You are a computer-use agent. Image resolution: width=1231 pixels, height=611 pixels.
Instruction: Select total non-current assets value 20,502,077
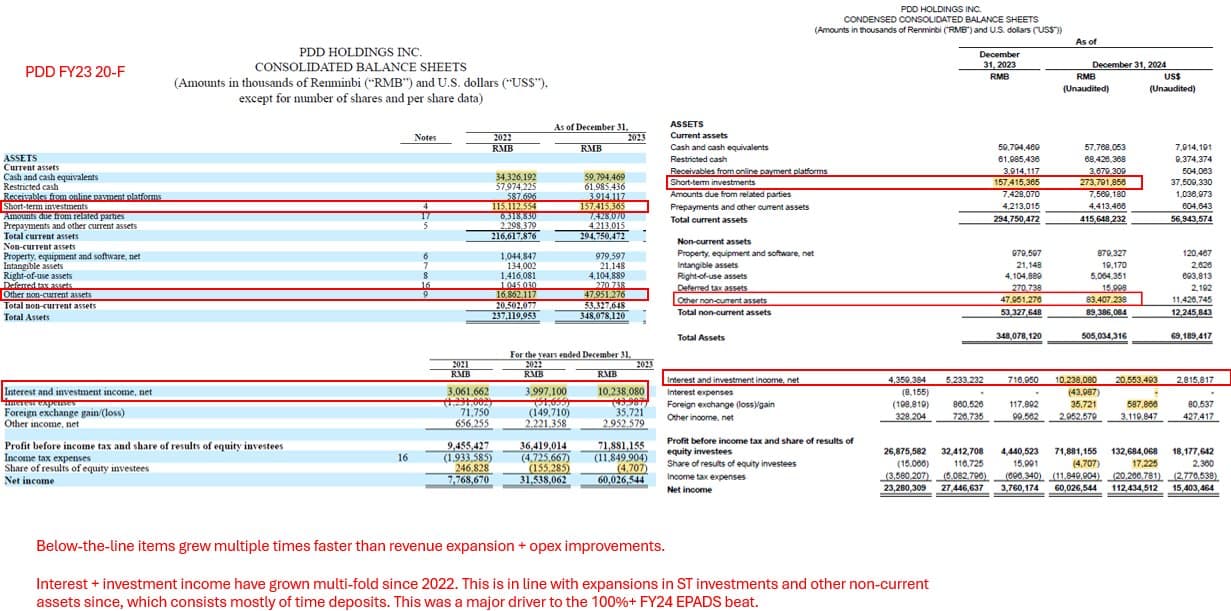(517, 305)
